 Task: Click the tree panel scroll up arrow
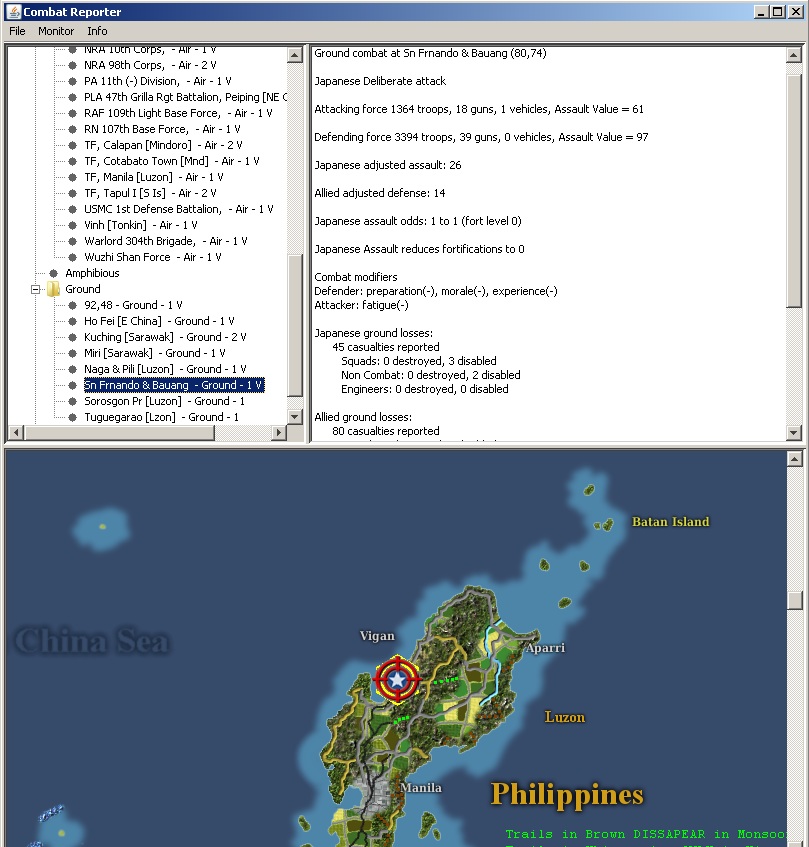pos(294,55)
